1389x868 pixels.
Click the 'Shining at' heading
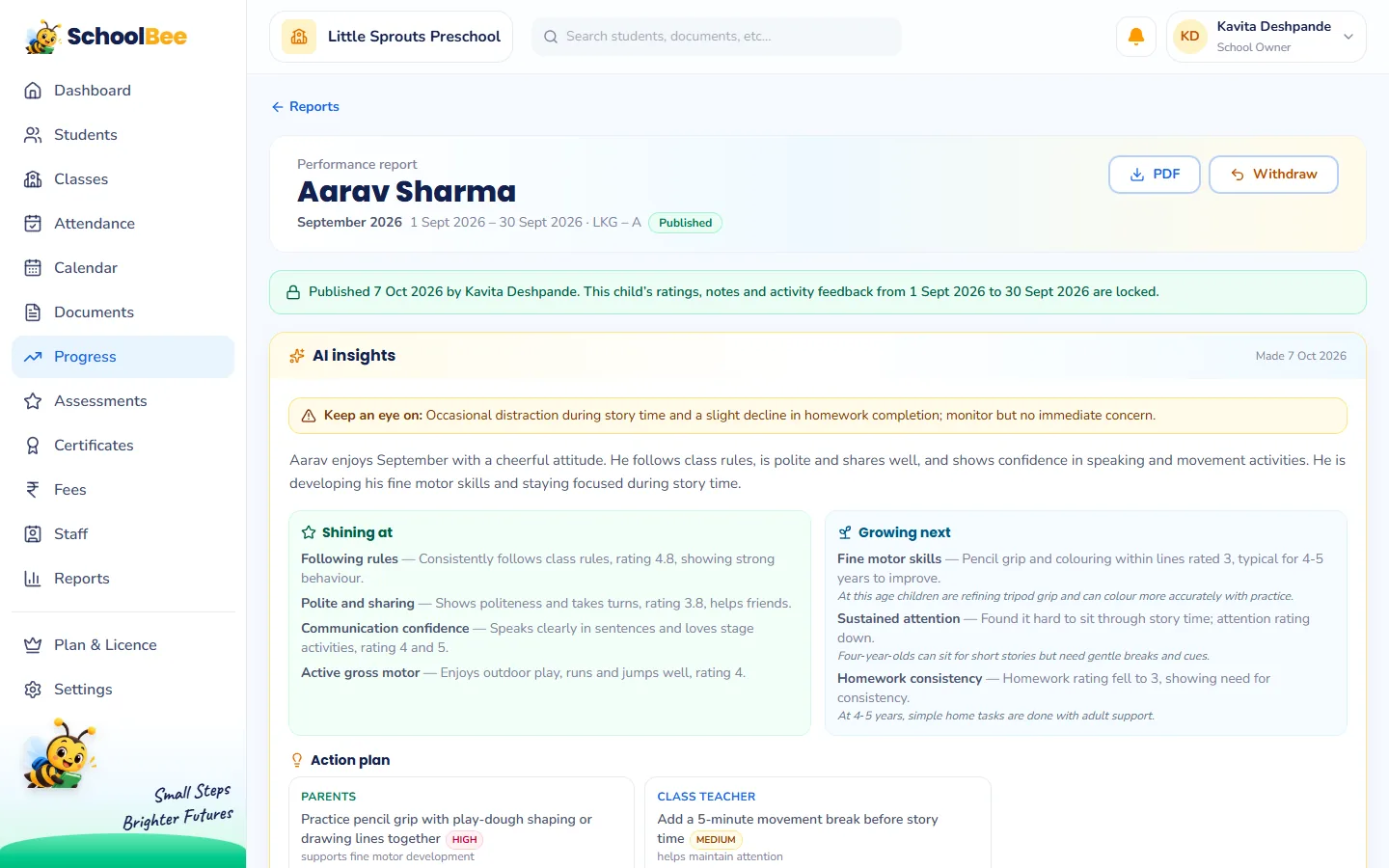click(x=357, y=532)
